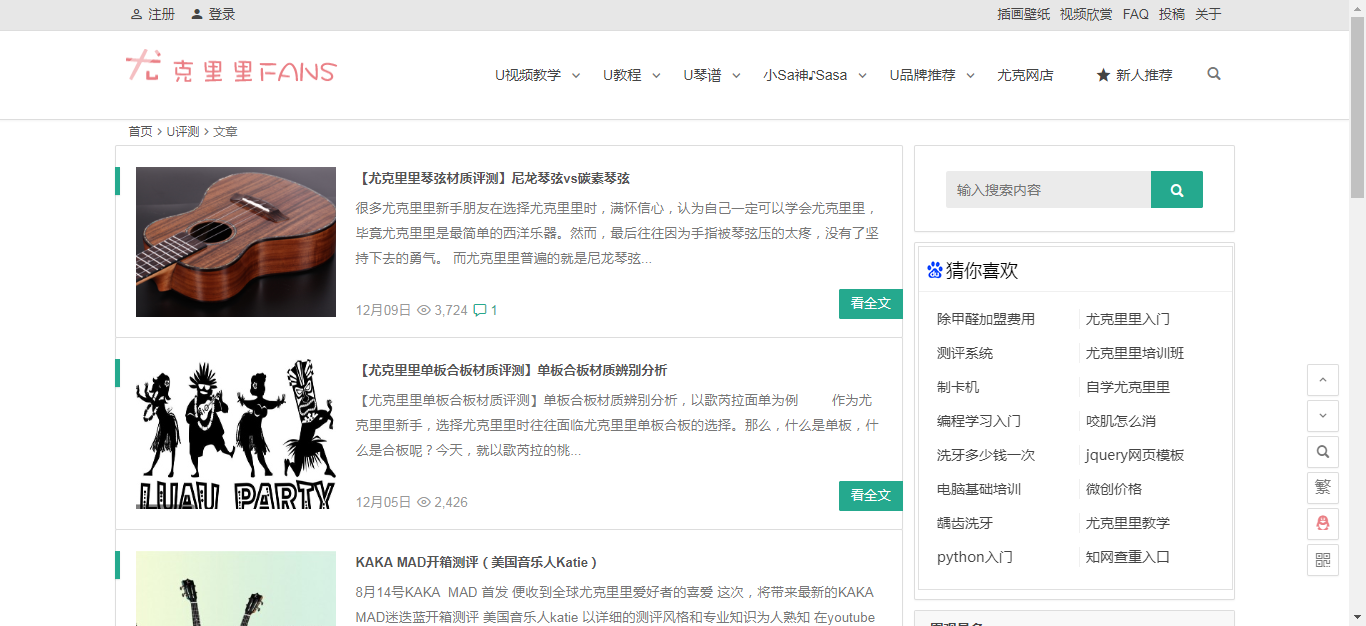Click the 咬肌怎么消 recommended link
1366x626 pixels.
[x=1121, y=421]
